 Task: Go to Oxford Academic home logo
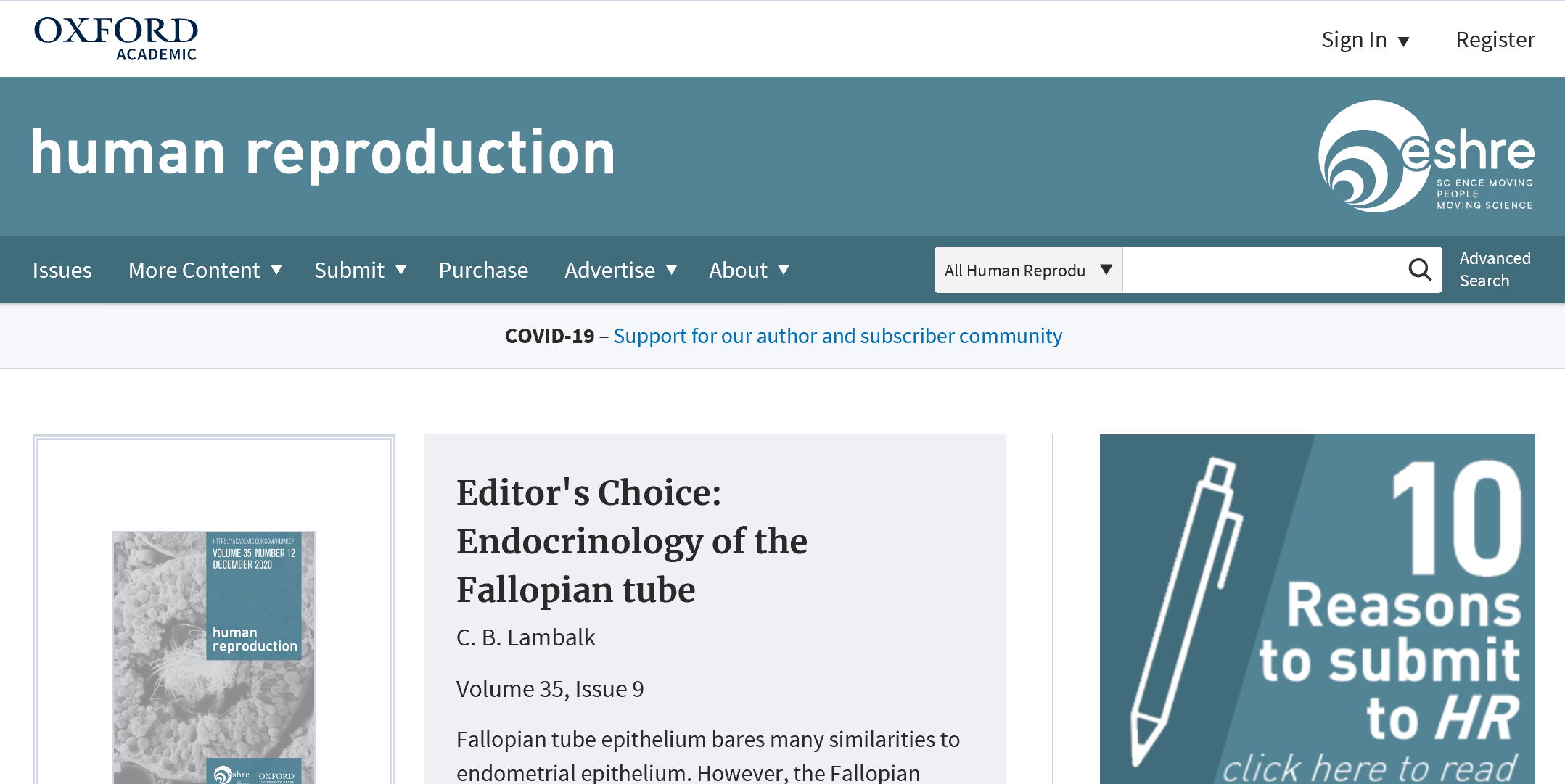tap(115, 38)
